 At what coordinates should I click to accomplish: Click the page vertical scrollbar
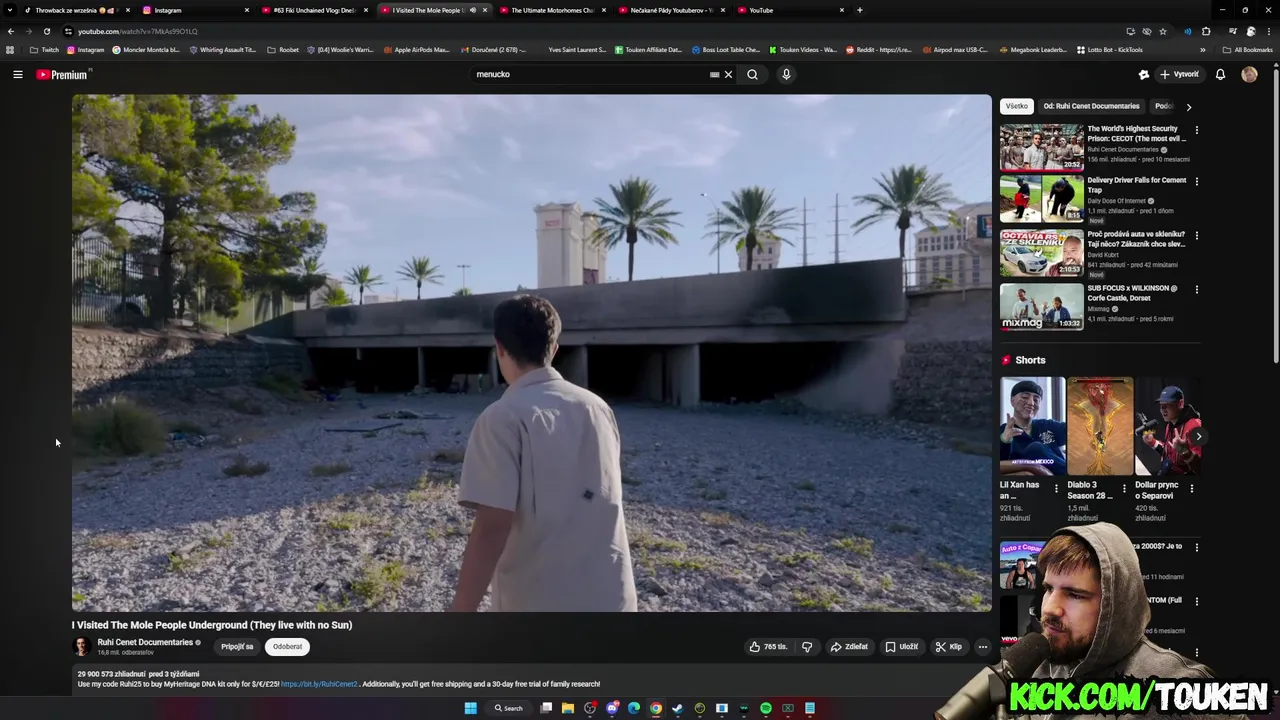pyautogui.click(x=1275, y=215)
